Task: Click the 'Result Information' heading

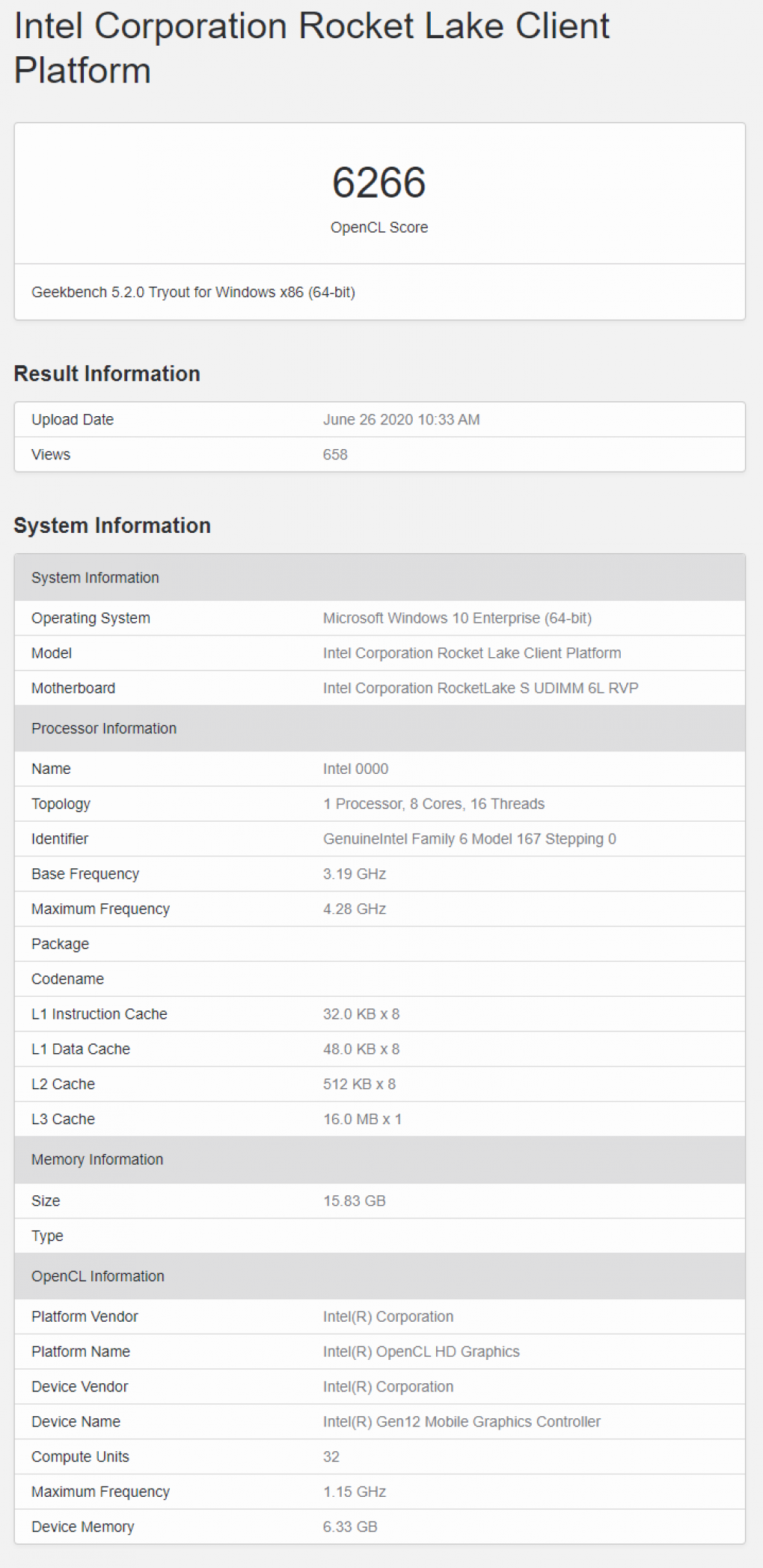Action: click(107, 373)
